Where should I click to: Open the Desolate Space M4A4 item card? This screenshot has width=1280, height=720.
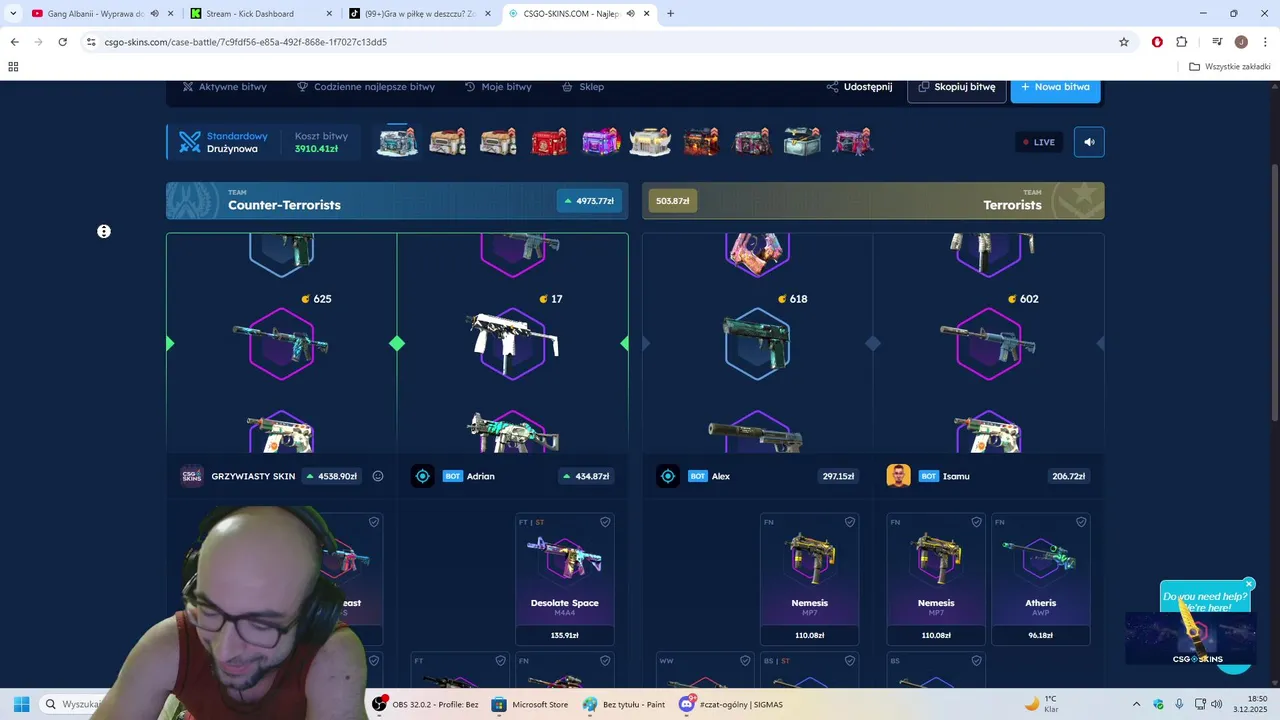[x=565, y=579]
